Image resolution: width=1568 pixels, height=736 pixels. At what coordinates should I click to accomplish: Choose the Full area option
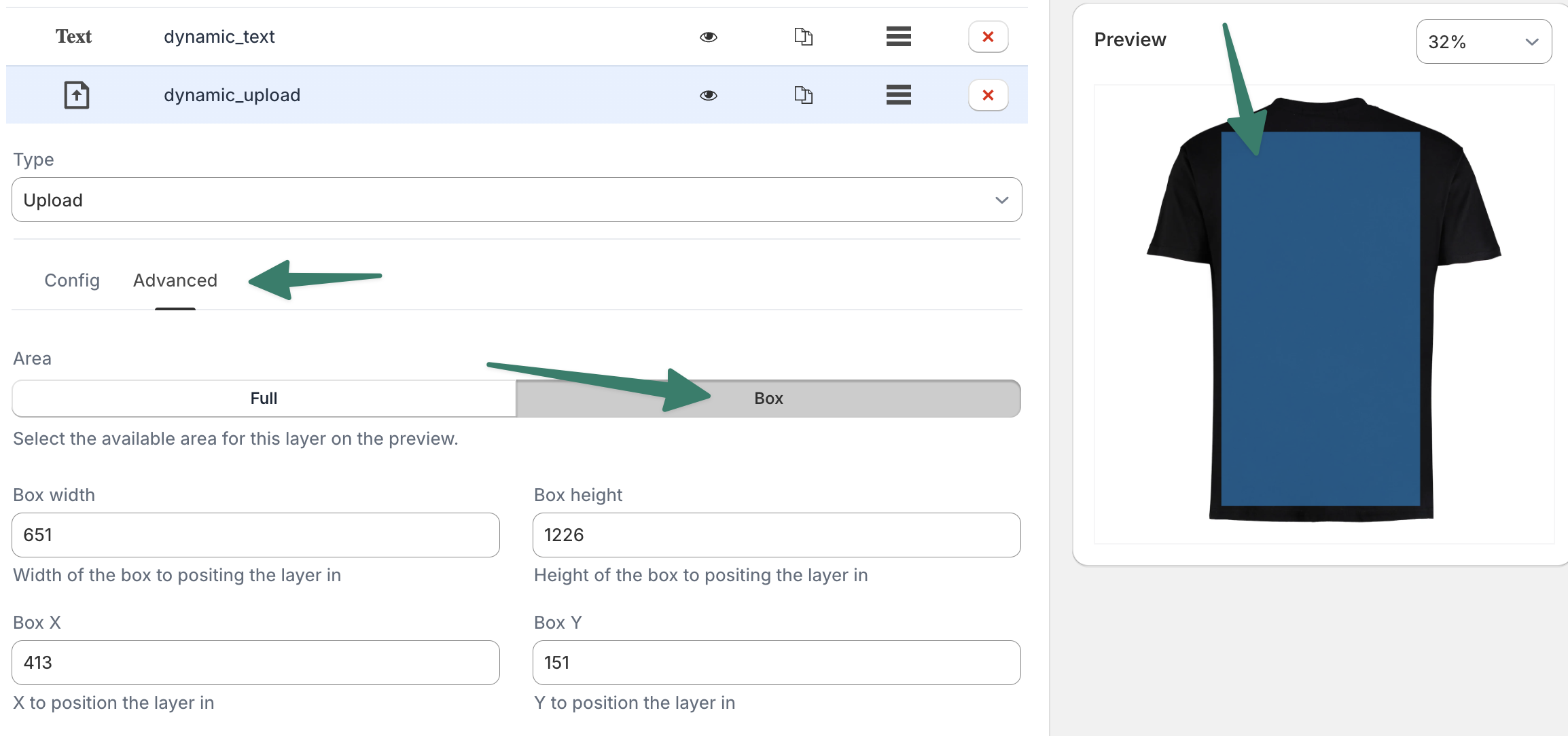click(x=264, y=399)
